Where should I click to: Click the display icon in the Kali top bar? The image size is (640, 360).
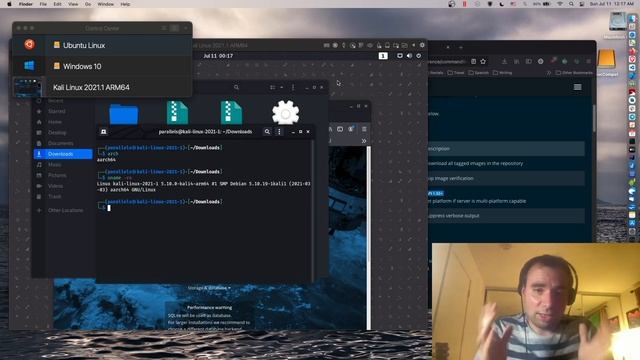(400, 56)
